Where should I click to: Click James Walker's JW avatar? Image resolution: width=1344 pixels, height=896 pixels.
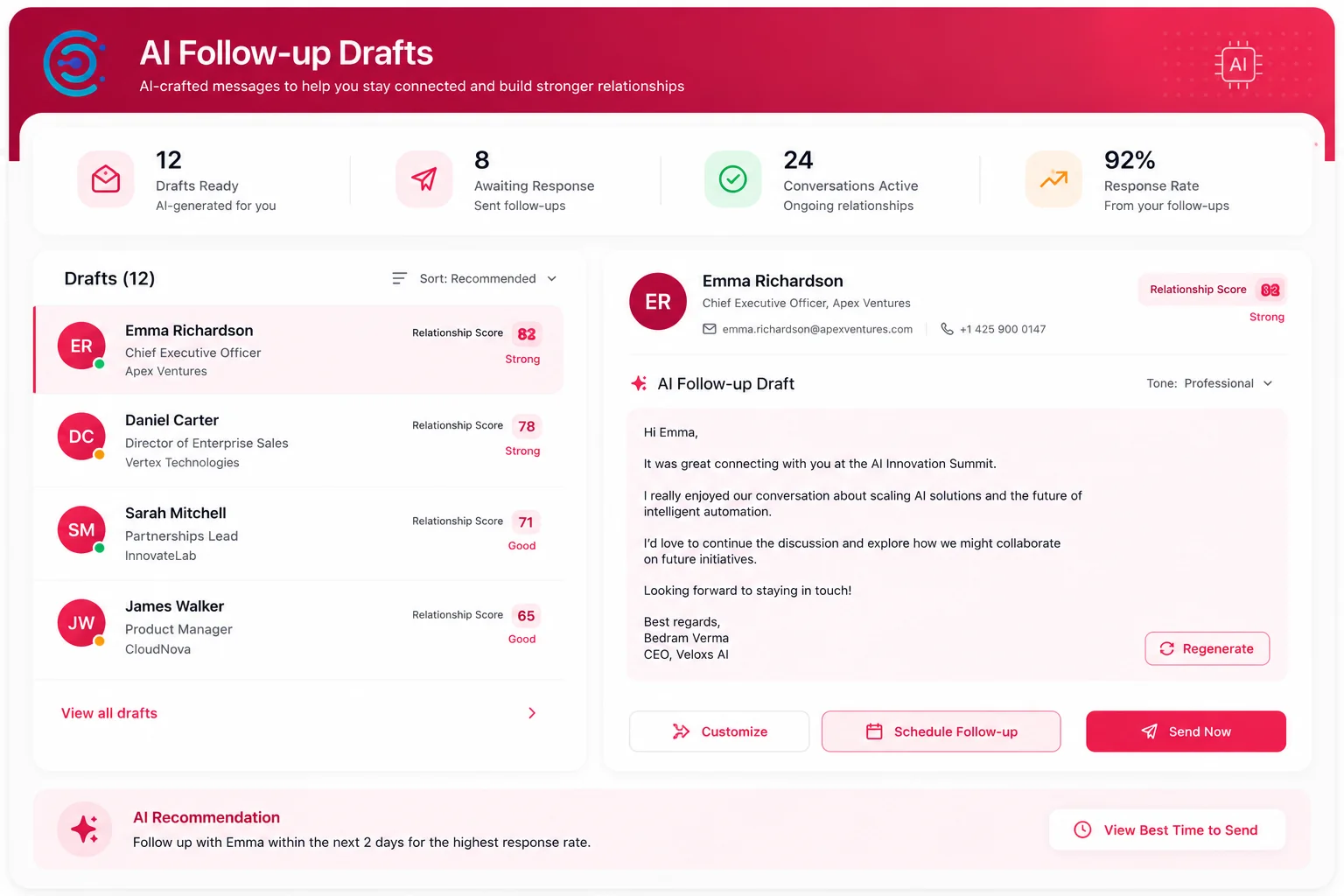click(x=81, y=623)
